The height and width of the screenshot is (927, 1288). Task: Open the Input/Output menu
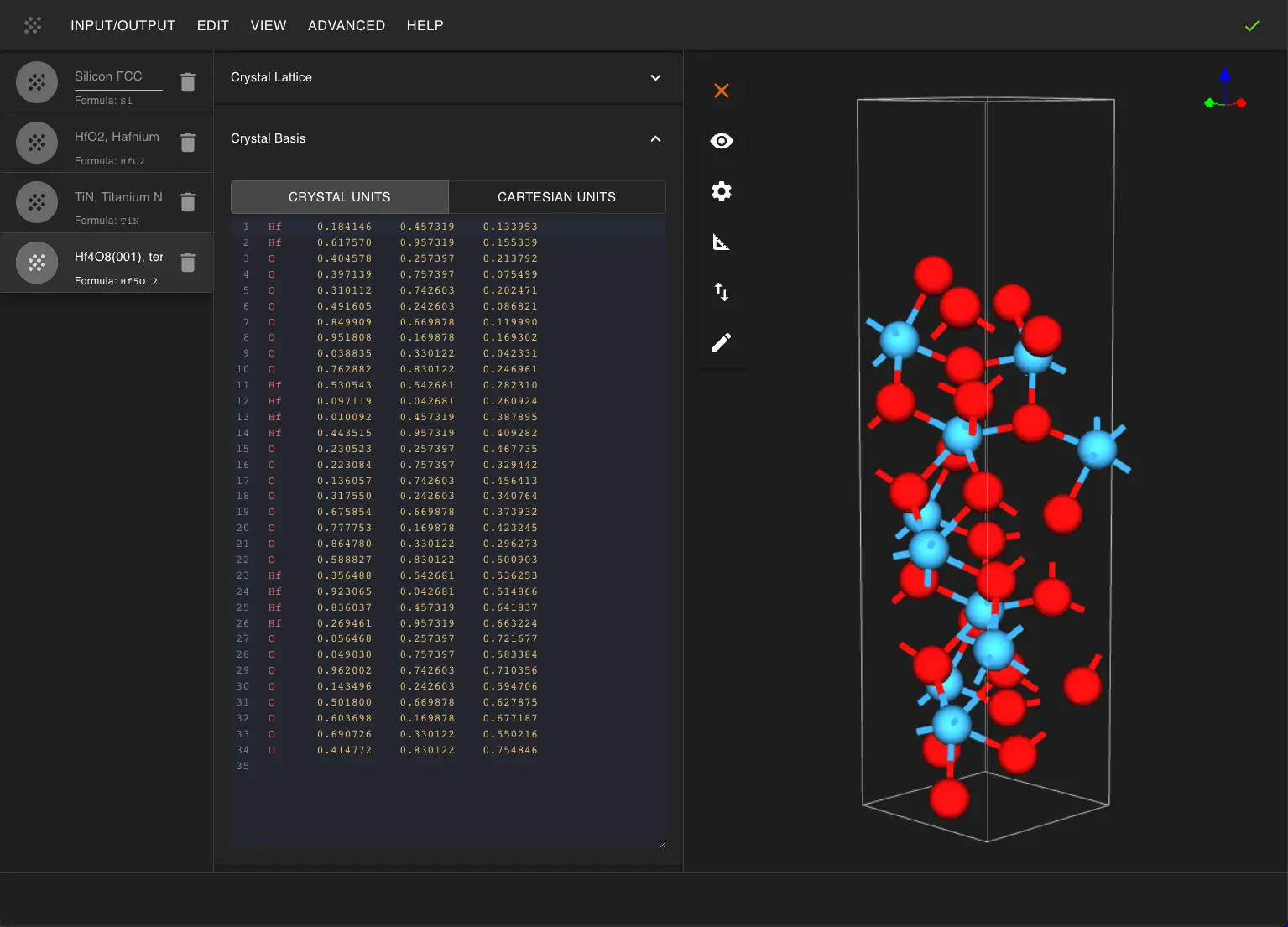tap(123, 25)
